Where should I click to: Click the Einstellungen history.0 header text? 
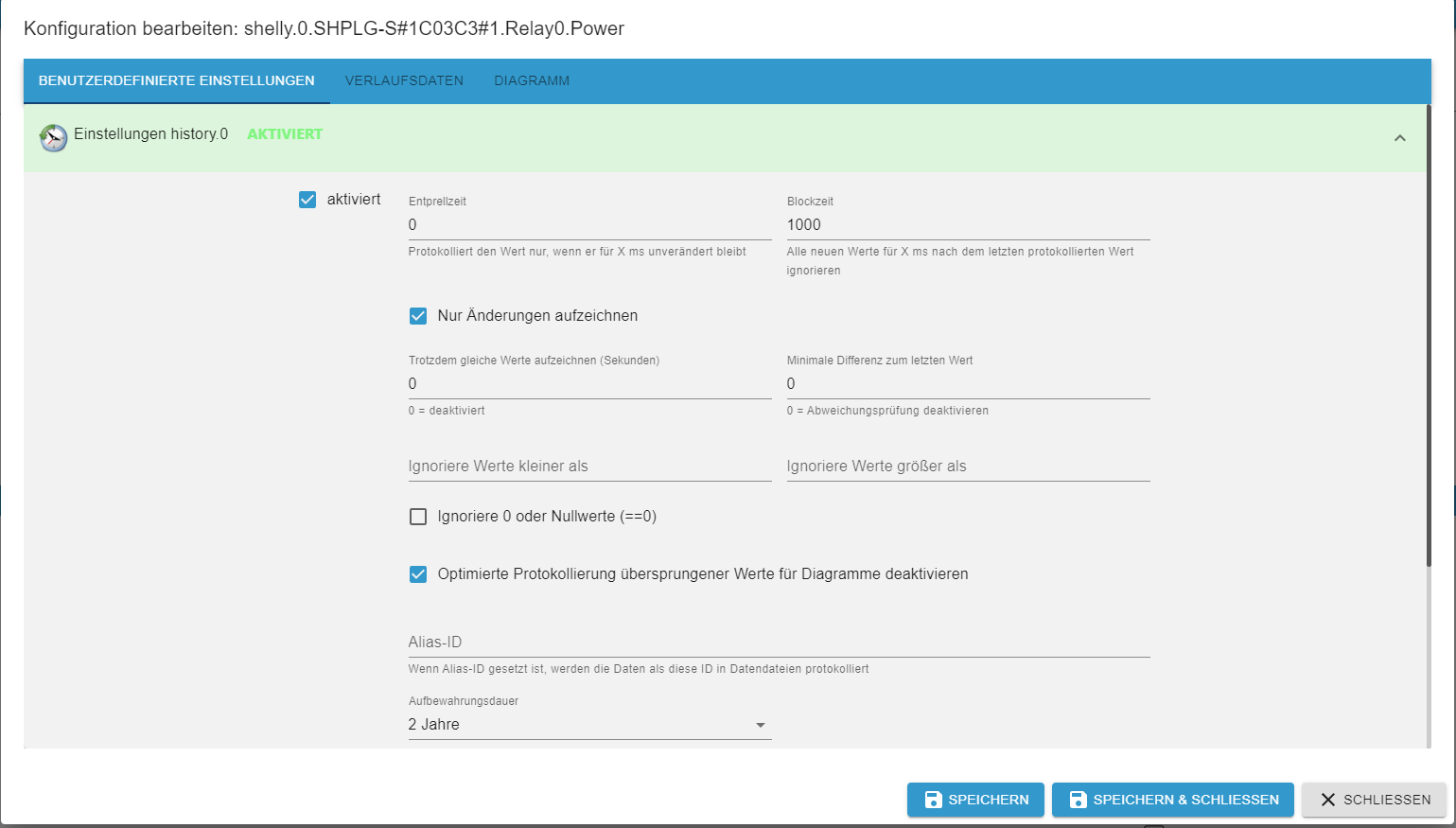pos(151,134)
